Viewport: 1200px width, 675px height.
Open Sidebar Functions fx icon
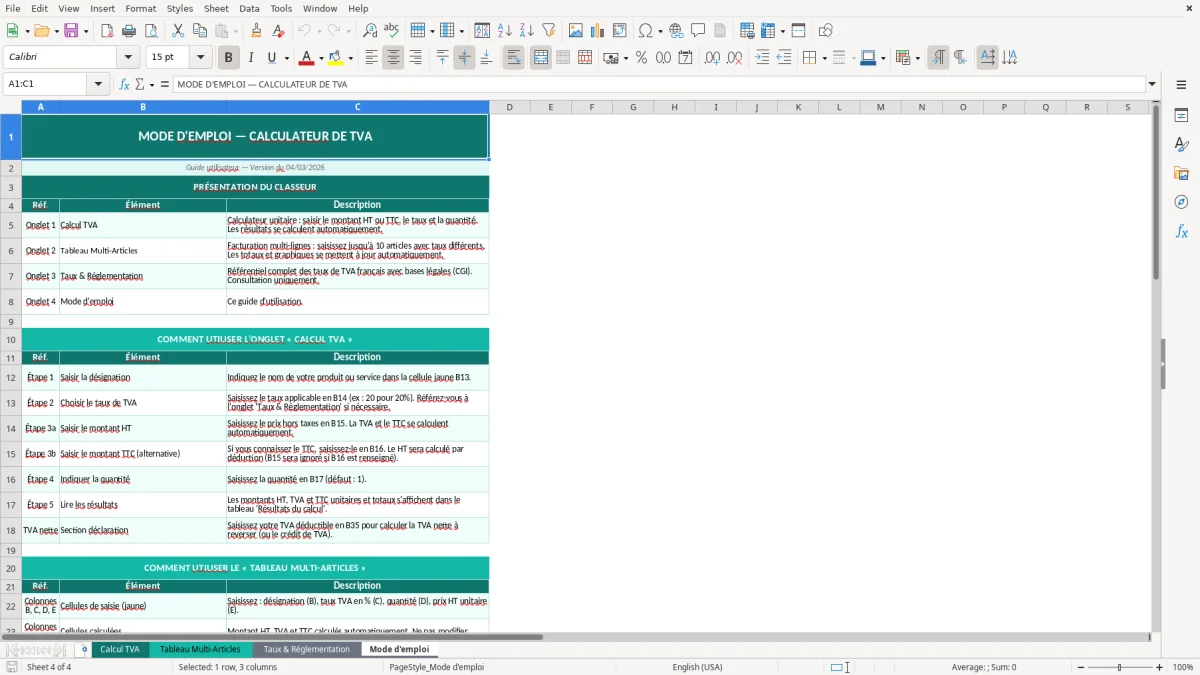(1181, 231)
